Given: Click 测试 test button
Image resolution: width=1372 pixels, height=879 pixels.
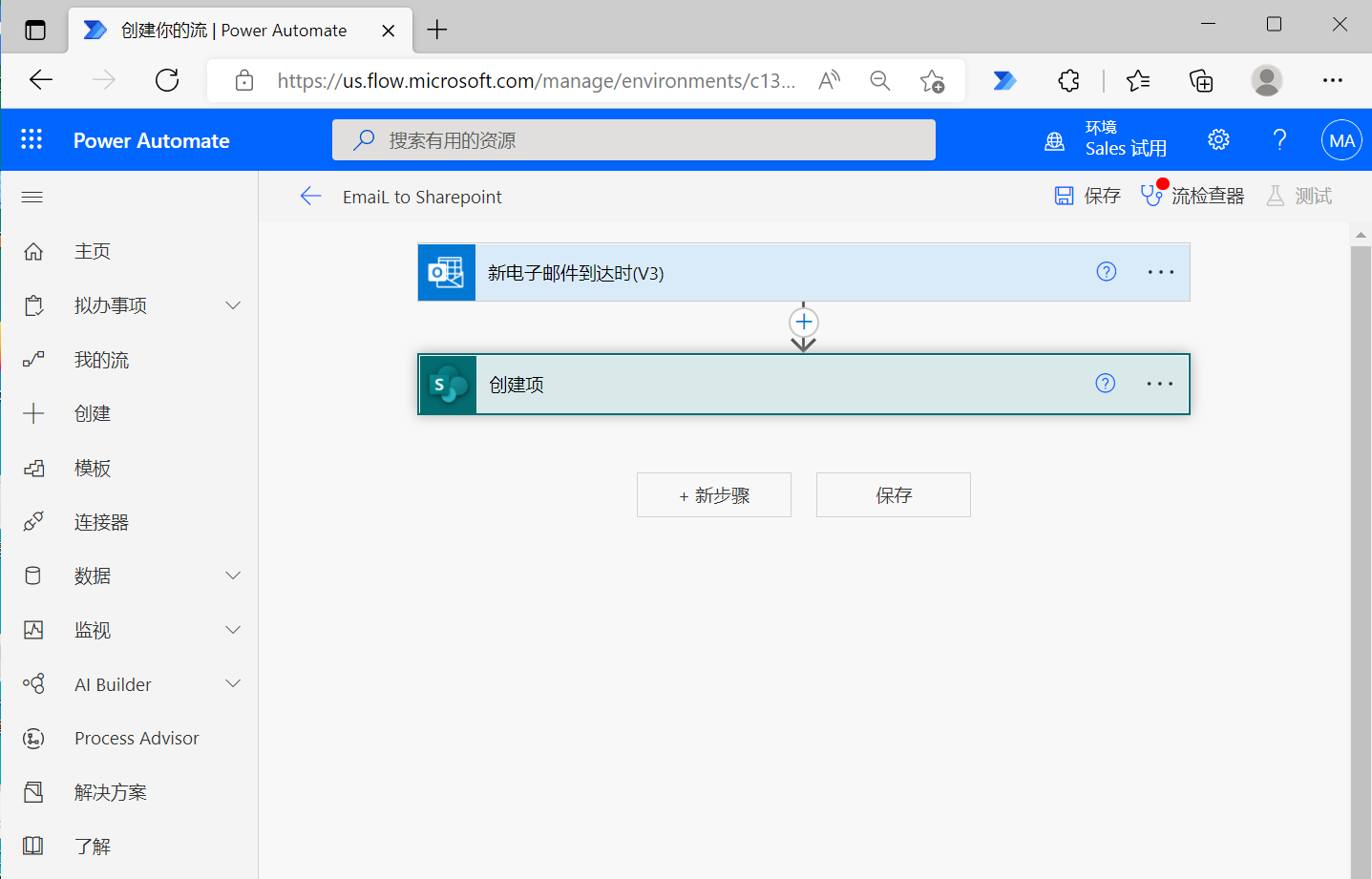Looking at the screenshot, I should point(1298,196).
